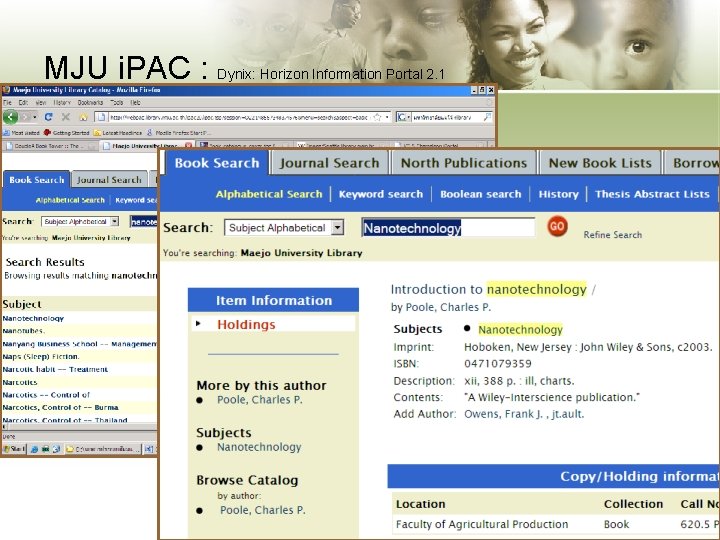Select Journal Search tab in enlarged view
This screenshot has height=540, width=720.
point(329,163)
